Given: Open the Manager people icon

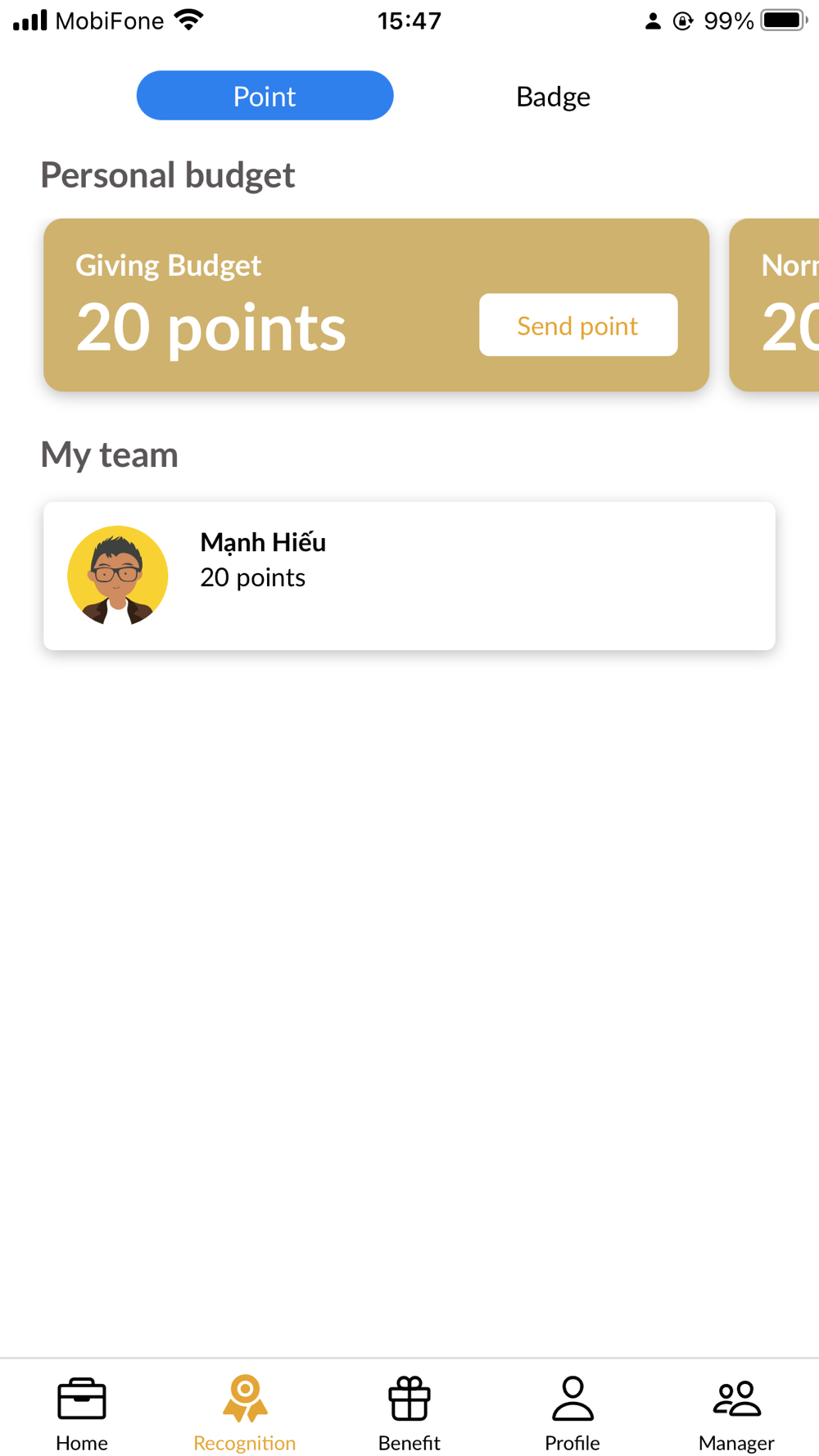Looking at the screenshot, I should point(736,1399).
